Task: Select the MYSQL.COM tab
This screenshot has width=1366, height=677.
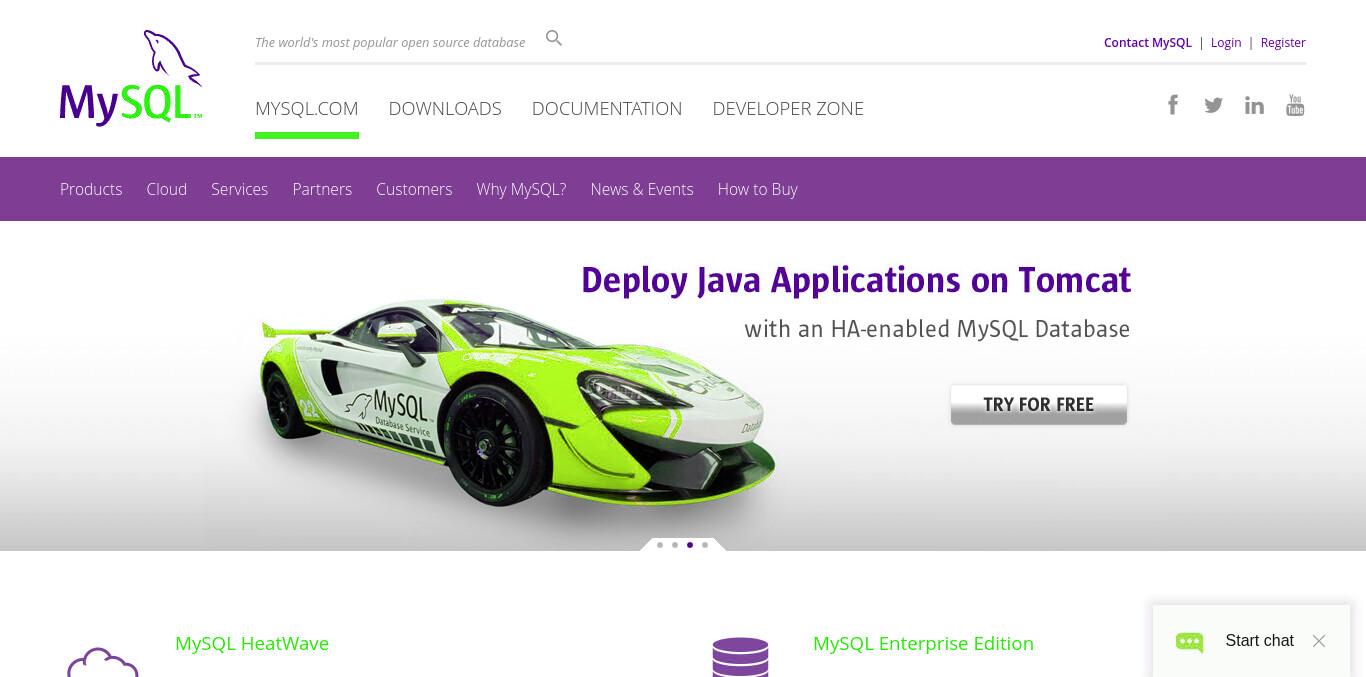Action: tap(307, 108)
